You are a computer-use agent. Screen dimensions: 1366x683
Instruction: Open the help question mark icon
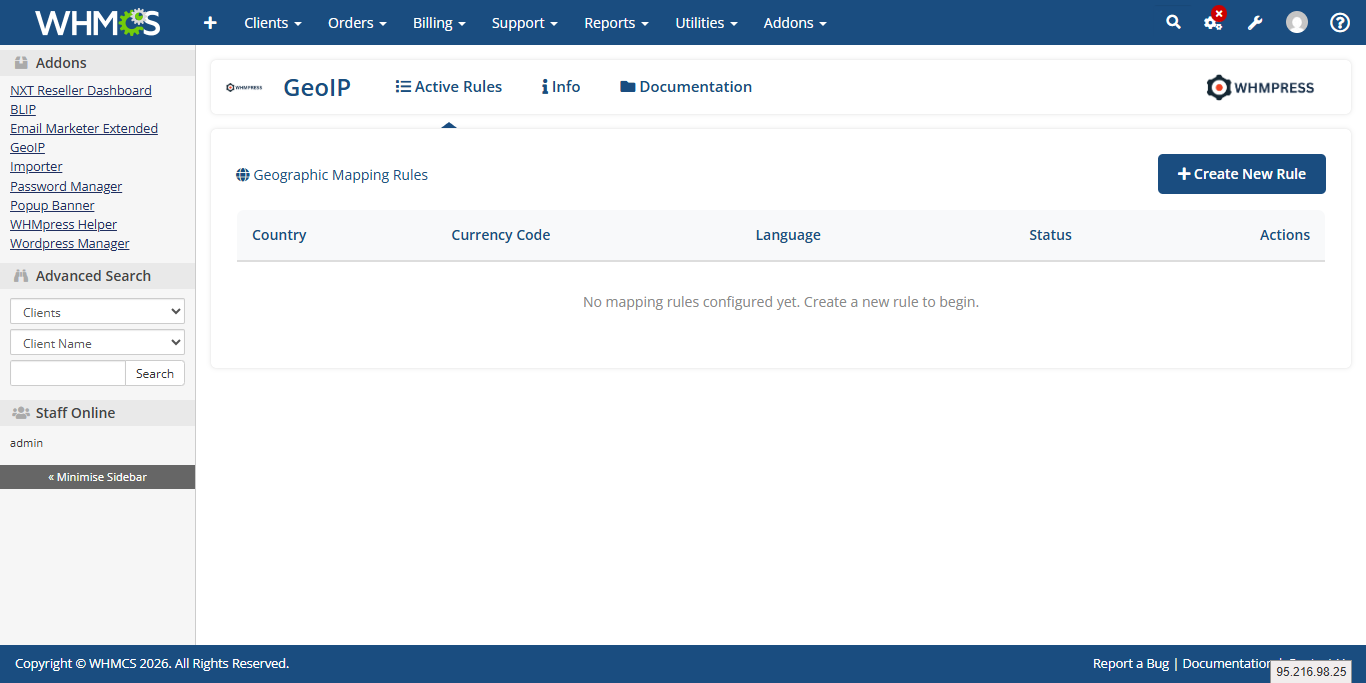tap(1340, 22)
